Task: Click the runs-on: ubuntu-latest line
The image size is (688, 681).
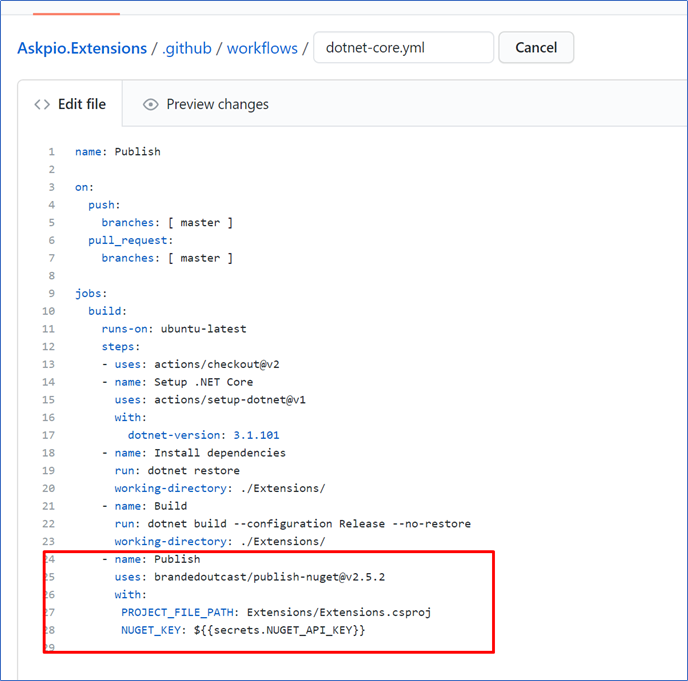Action: (174, 329)
